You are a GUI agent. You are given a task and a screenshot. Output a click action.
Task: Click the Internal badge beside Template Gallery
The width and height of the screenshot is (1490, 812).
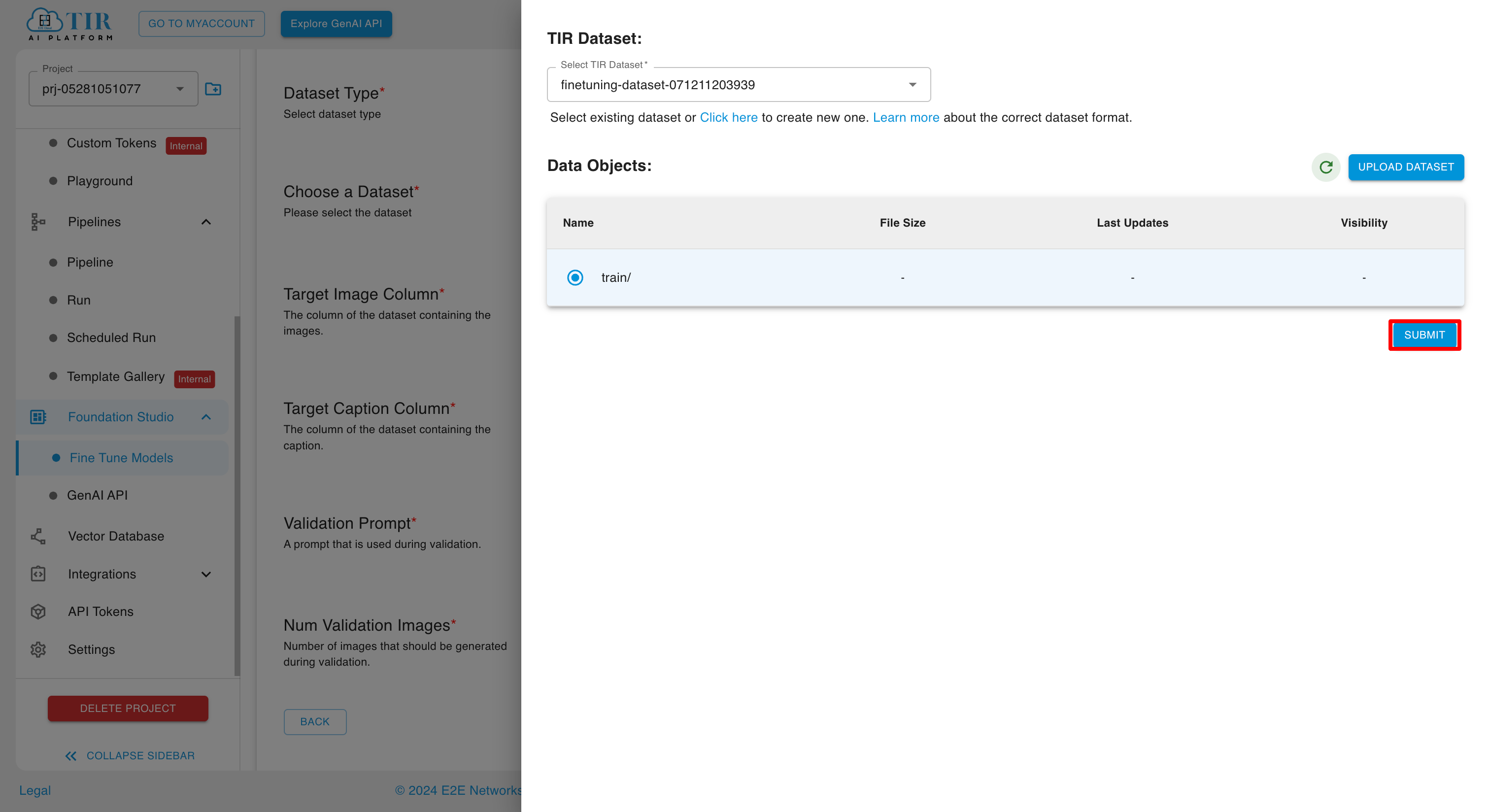tap(194, 379)
